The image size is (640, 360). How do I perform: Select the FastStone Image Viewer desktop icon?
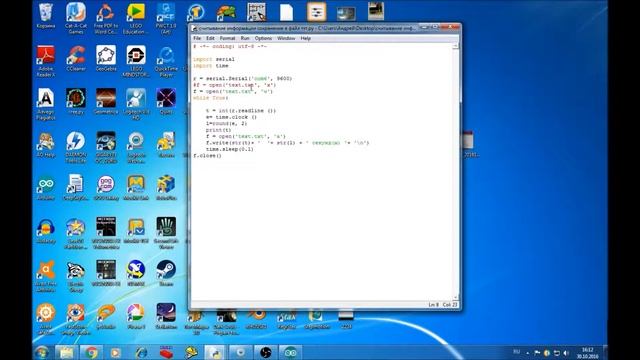pyautogui.click(x=76, y=319)
